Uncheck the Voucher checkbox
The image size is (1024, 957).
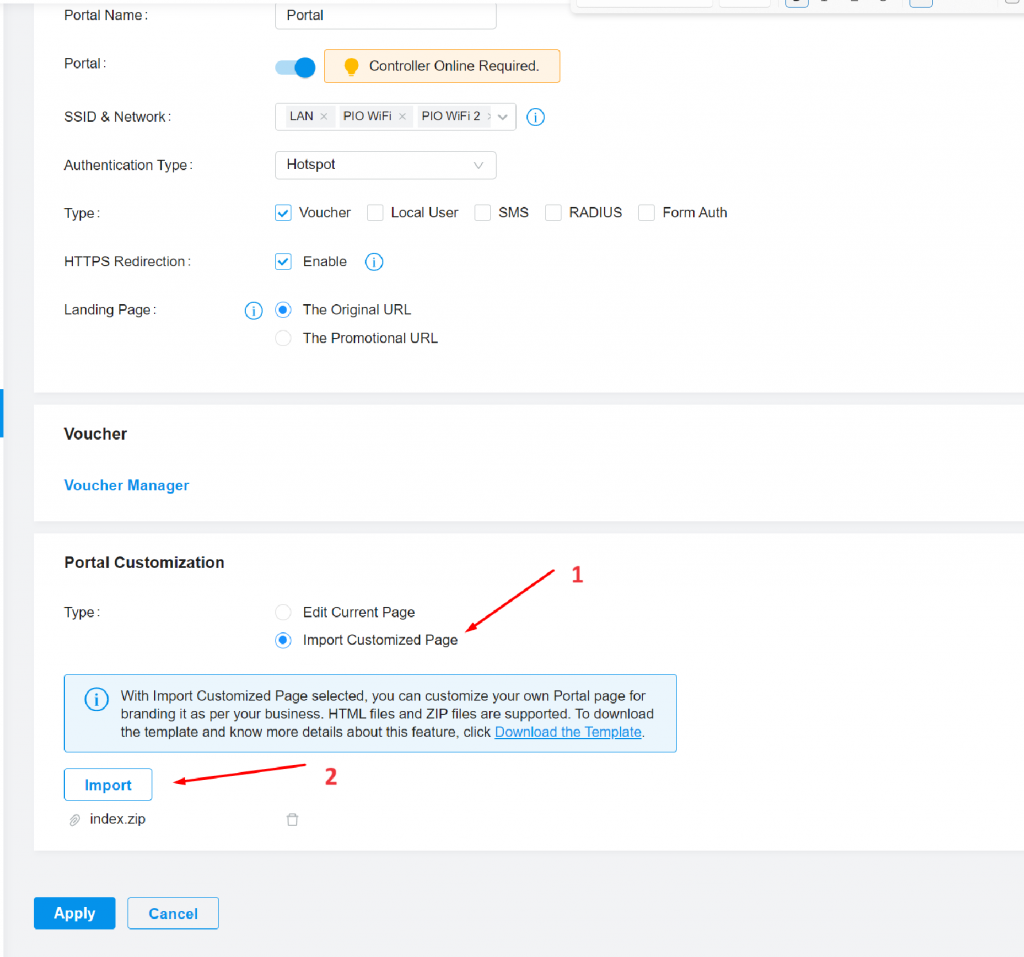[282, 212]
